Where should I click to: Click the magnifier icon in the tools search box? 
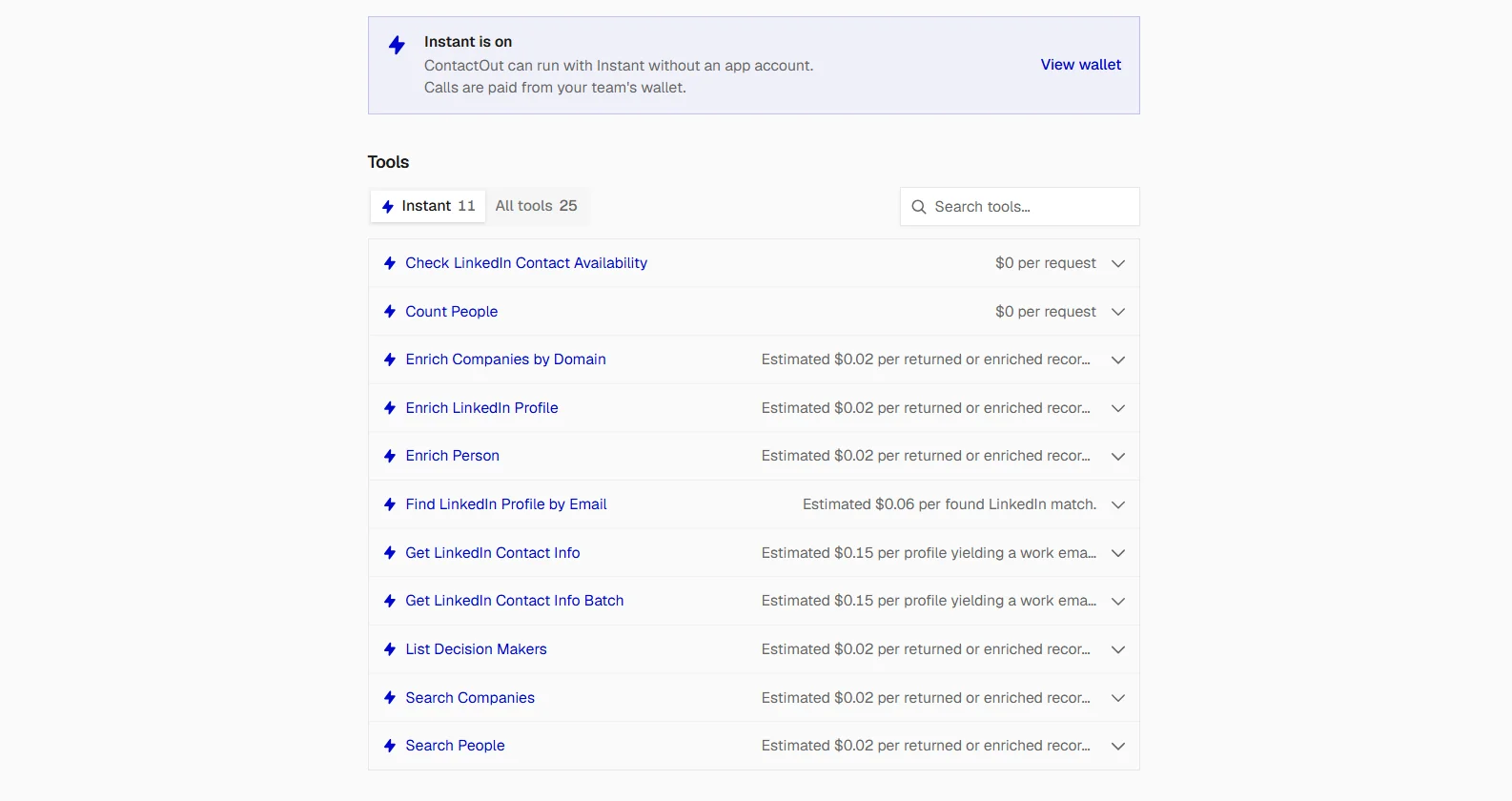click(x=919, y=207)
